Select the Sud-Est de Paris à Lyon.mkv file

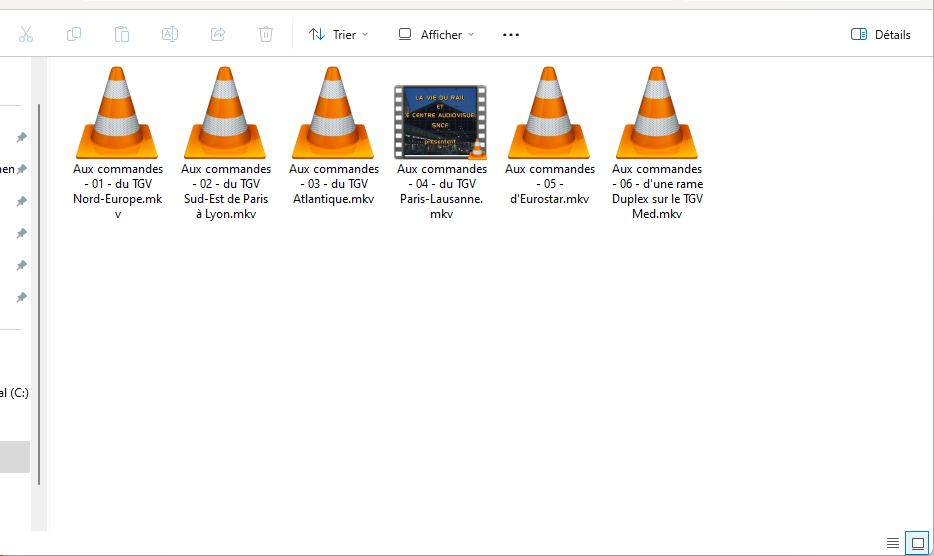[x=226, y=113]
